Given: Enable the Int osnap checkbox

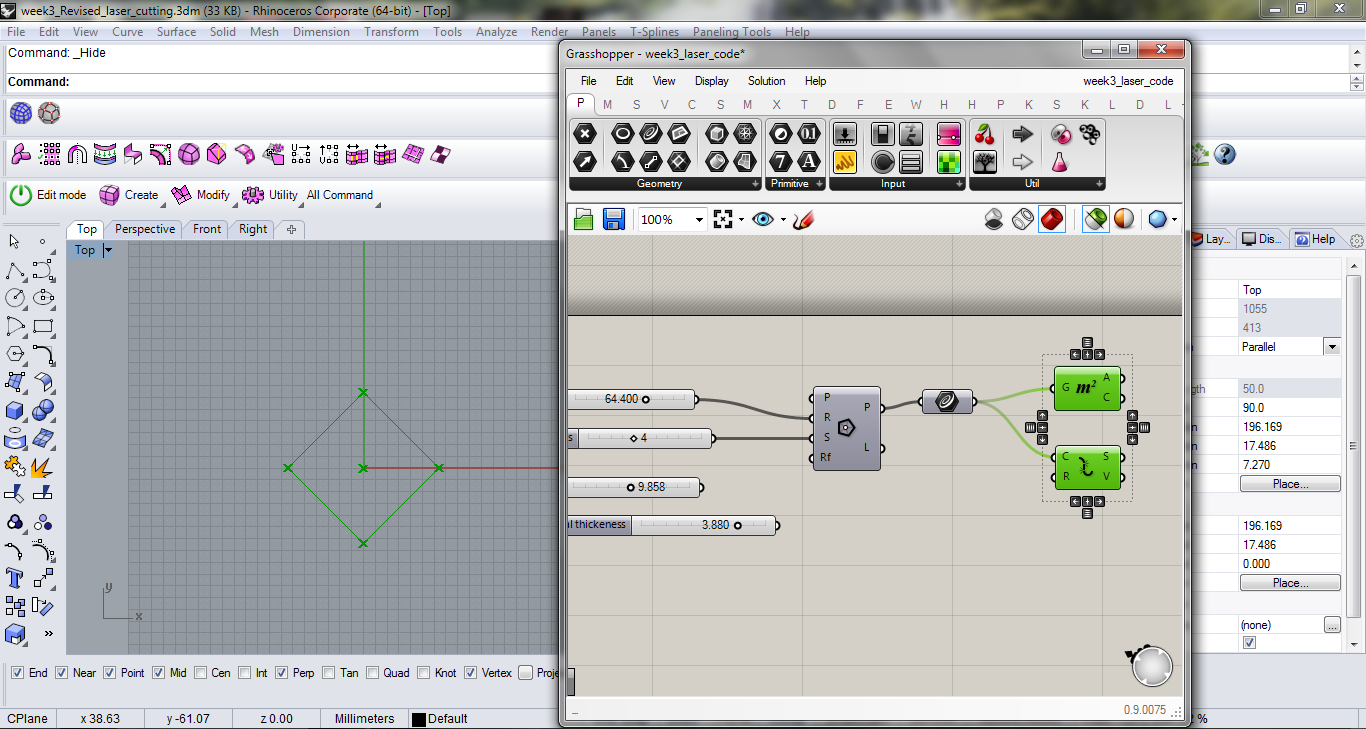Looking at the screenshot, I should point(244,673).
